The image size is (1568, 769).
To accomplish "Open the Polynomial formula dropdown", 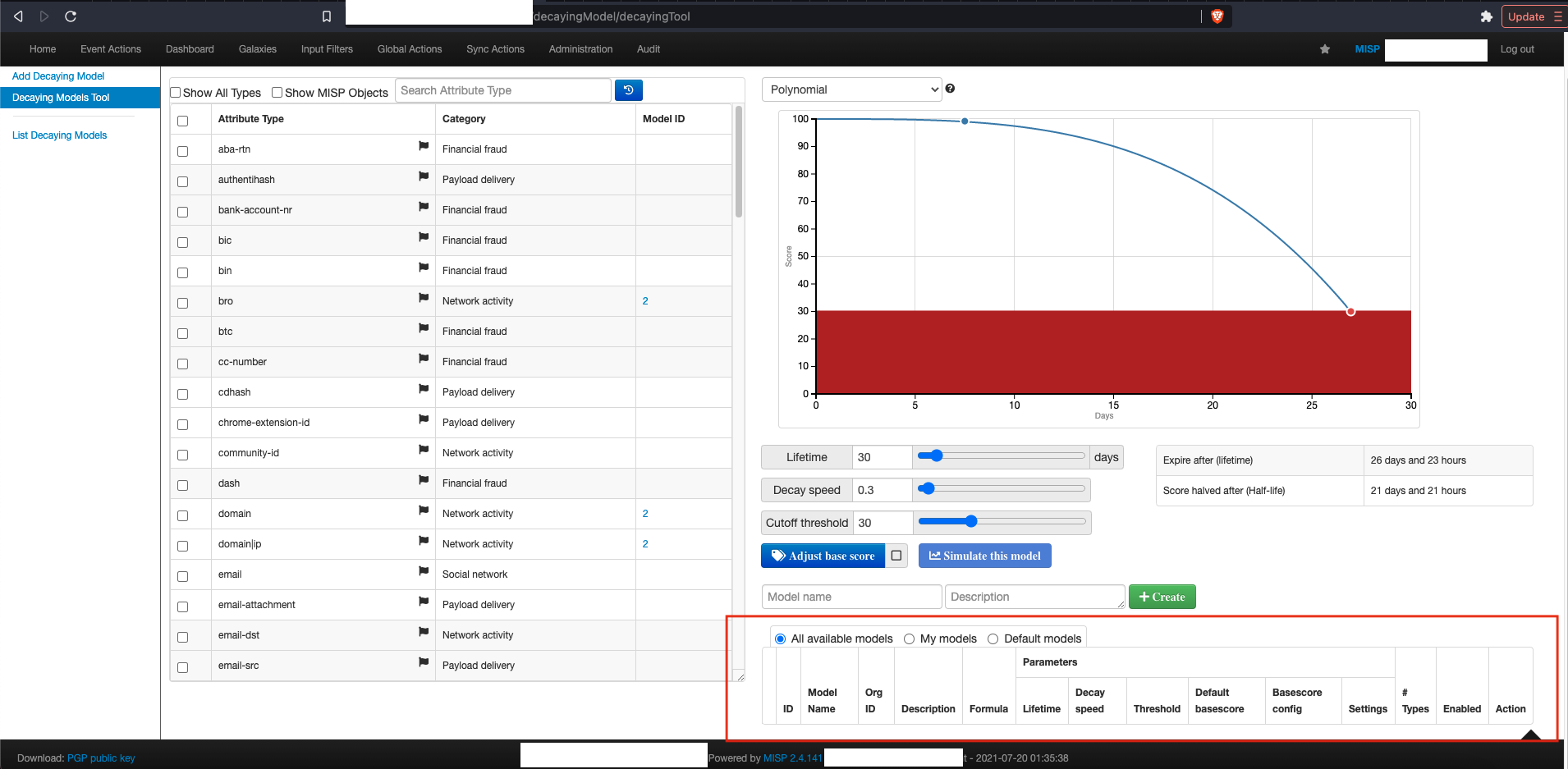I will [851, 89].
